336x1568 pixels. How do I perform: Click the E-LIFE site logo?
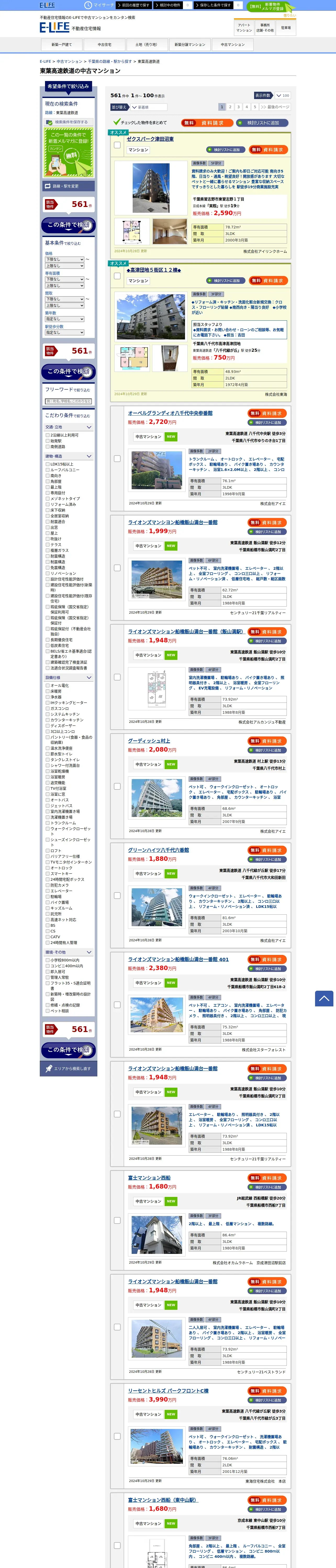point(54,27)
